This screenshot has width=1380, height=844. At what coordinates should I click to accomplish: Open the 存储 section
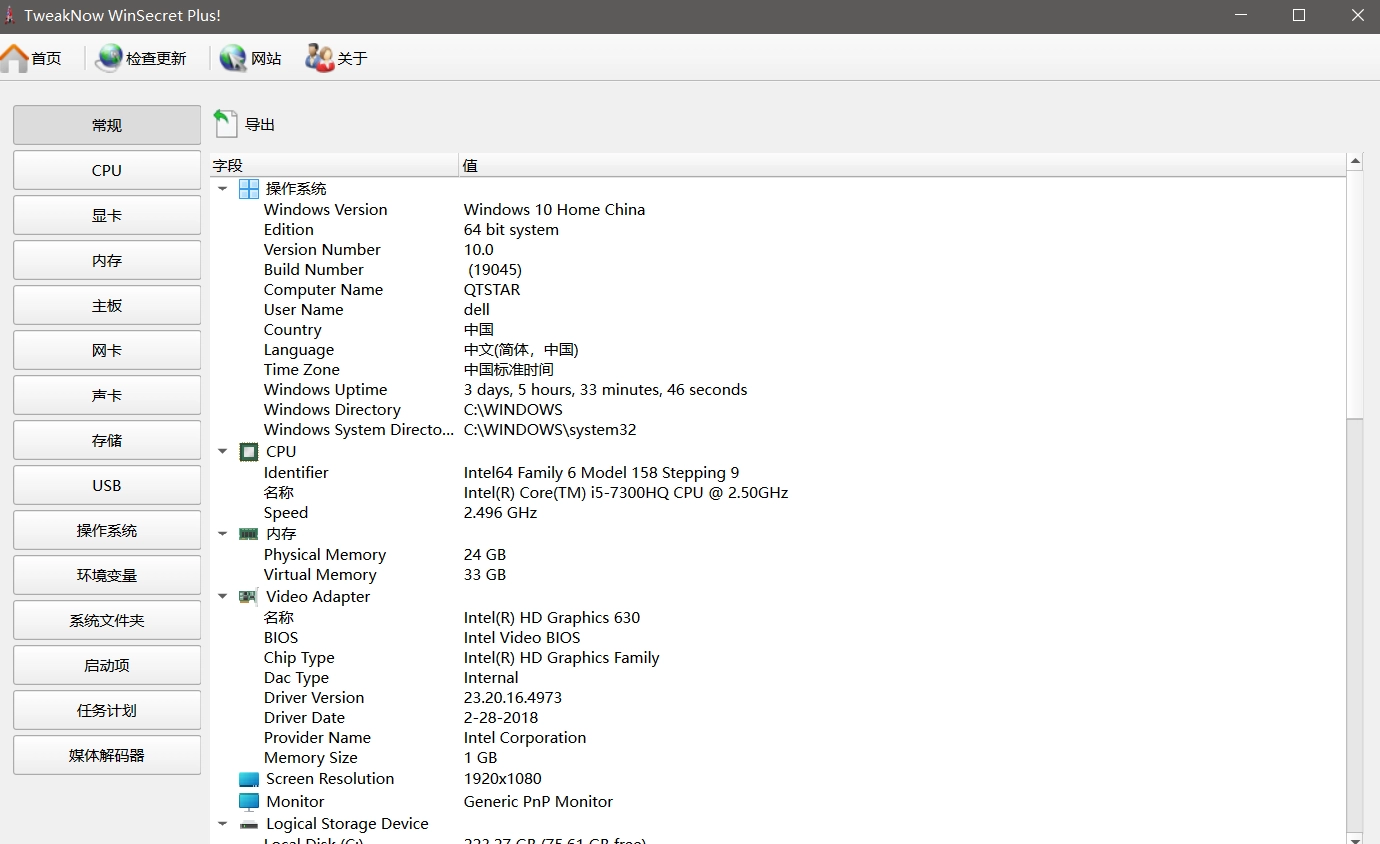point(107,440)
